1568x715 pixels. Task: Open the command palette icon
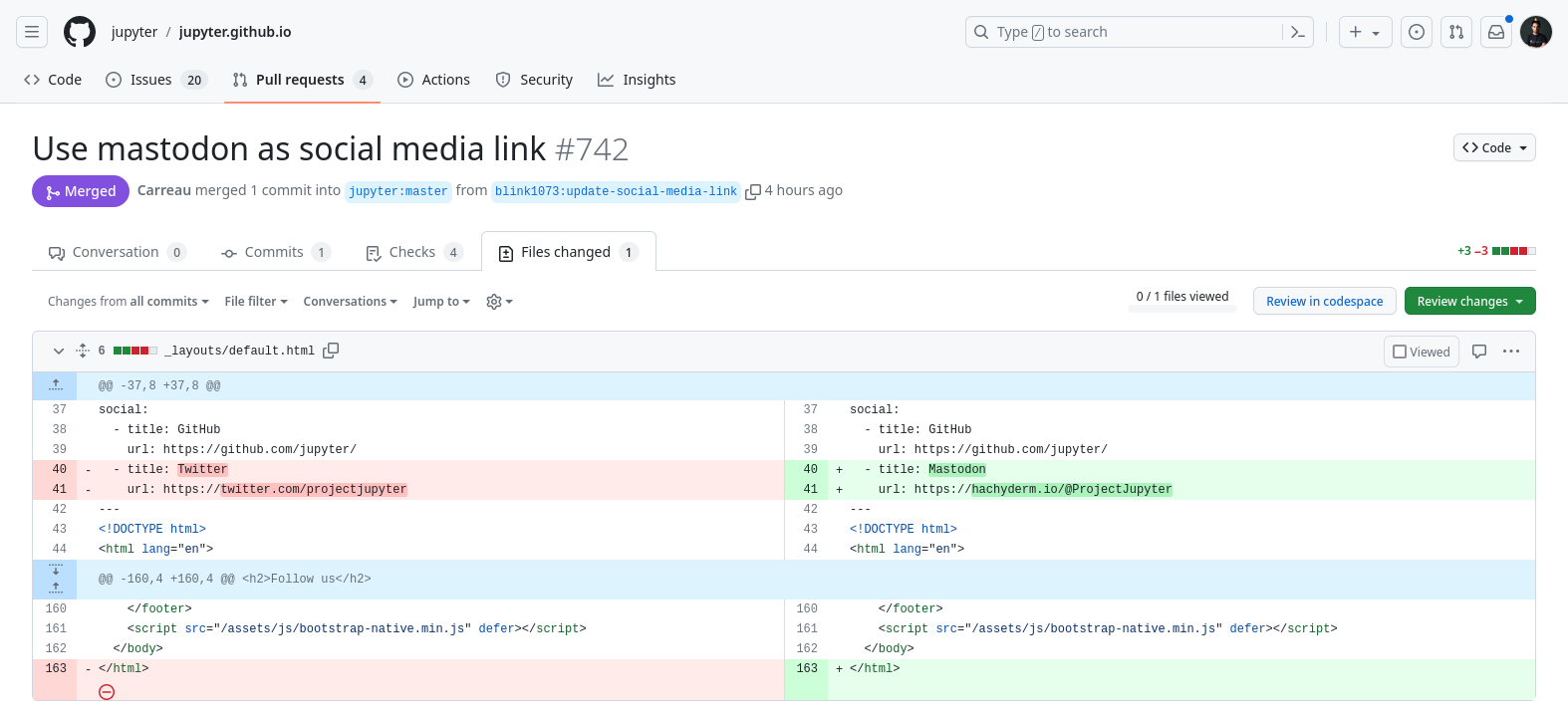(1297, 32)
